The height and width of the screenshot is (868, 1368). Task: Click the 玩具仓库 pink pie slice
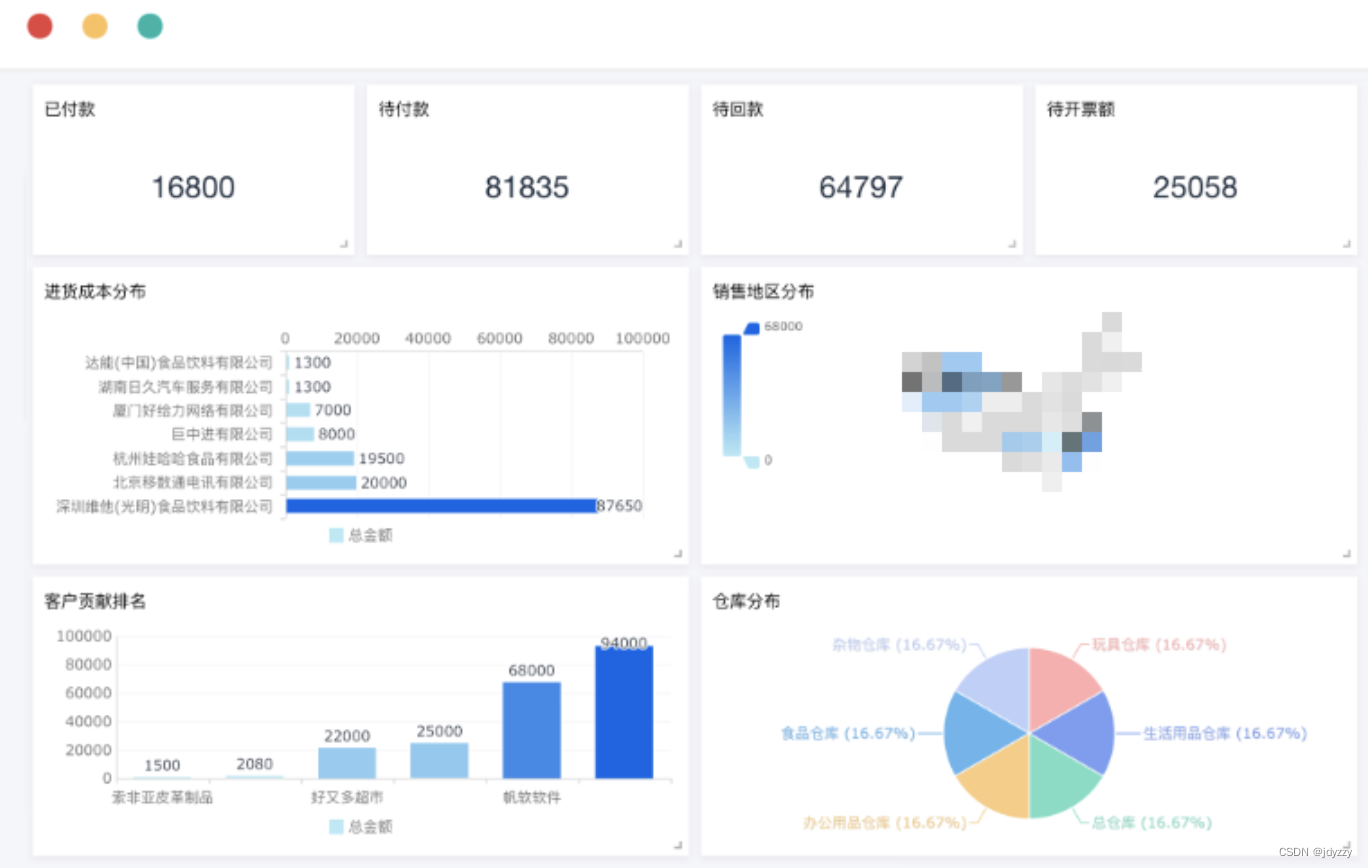tap(1060, 685)
